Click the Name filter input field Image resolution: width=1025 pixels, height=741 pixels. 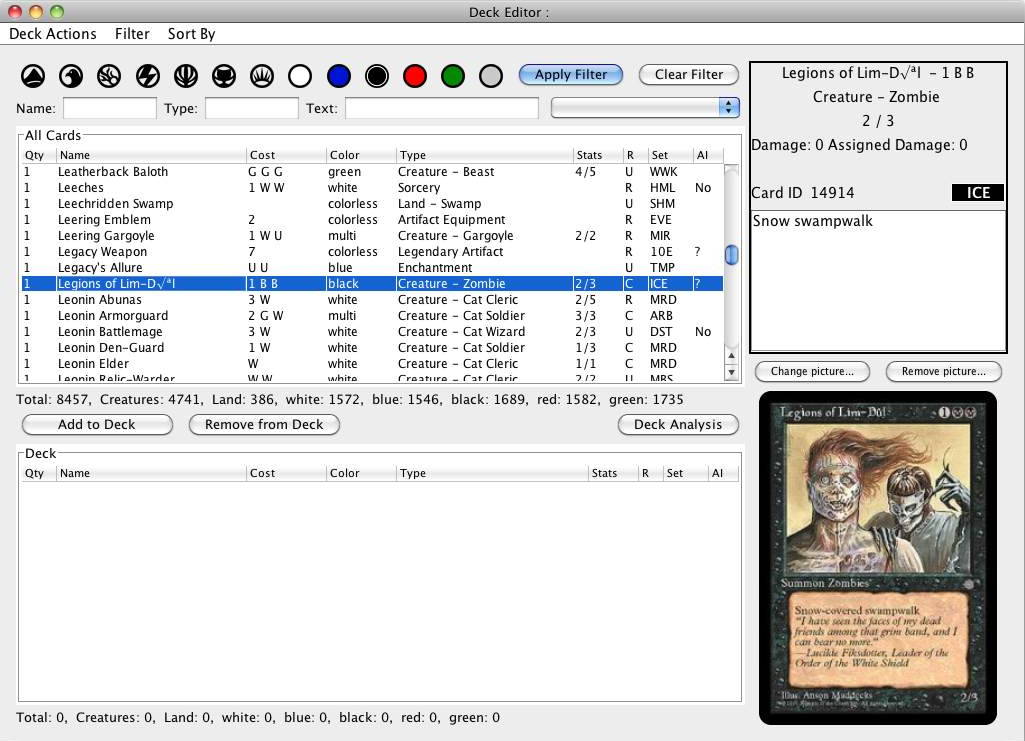coord(110,108)
